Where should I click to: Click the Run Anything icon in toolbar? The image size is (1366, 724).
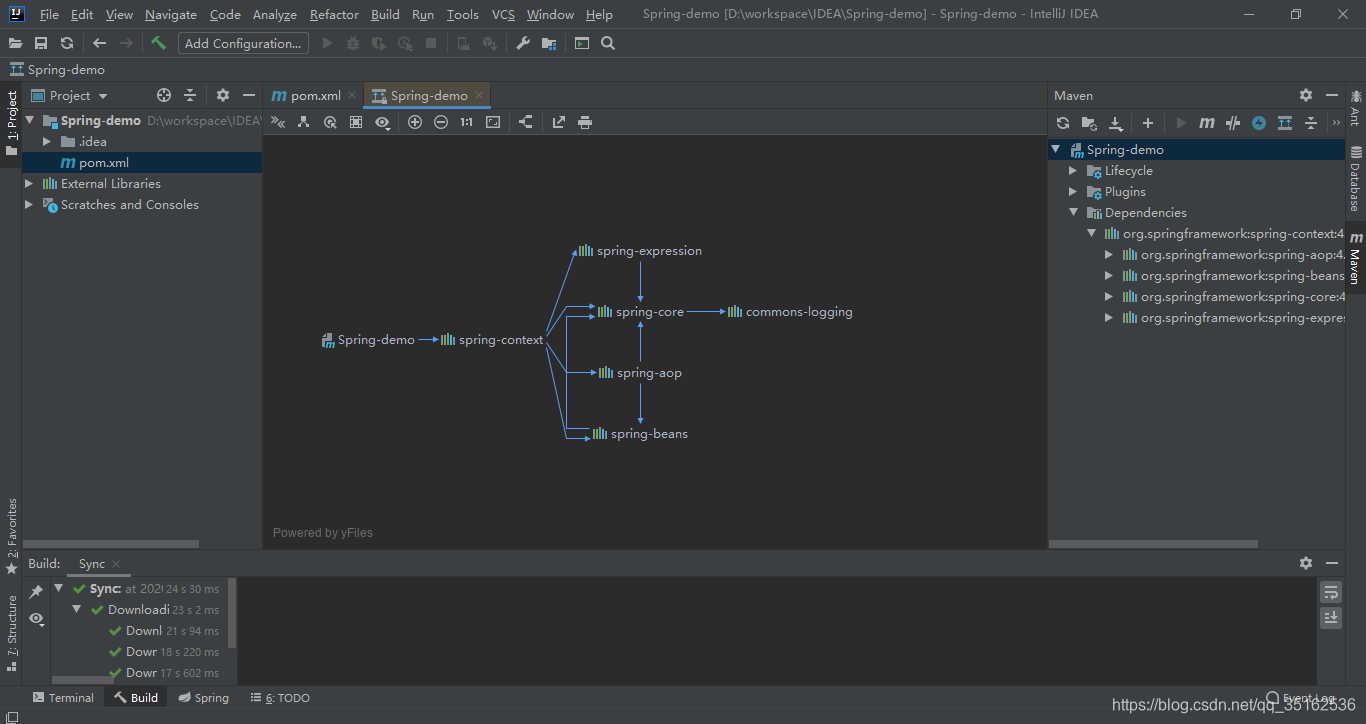point(582,43)
